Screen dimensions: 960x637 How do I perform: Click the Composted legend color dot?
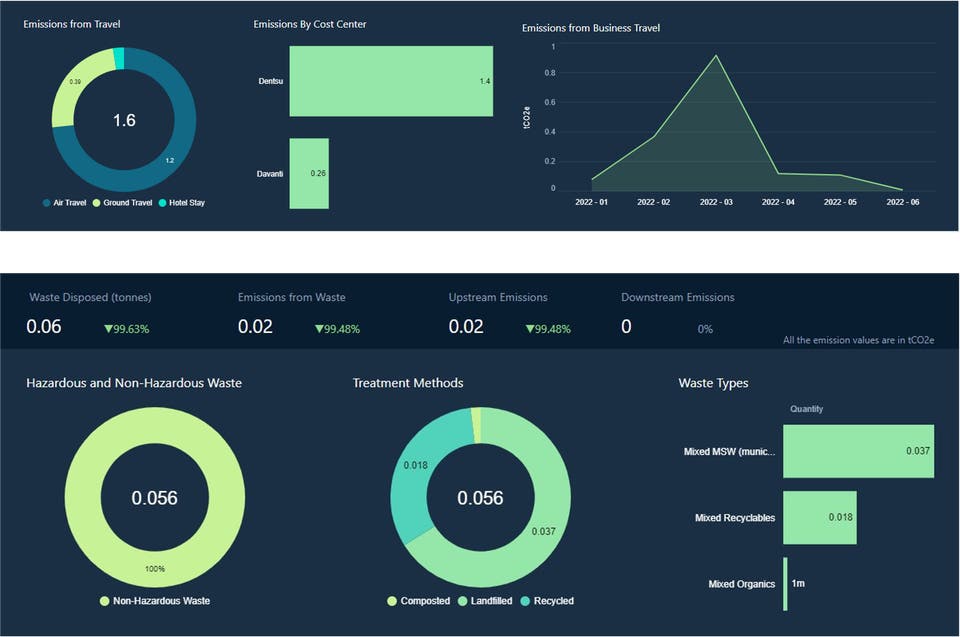(x=392, y=601)
